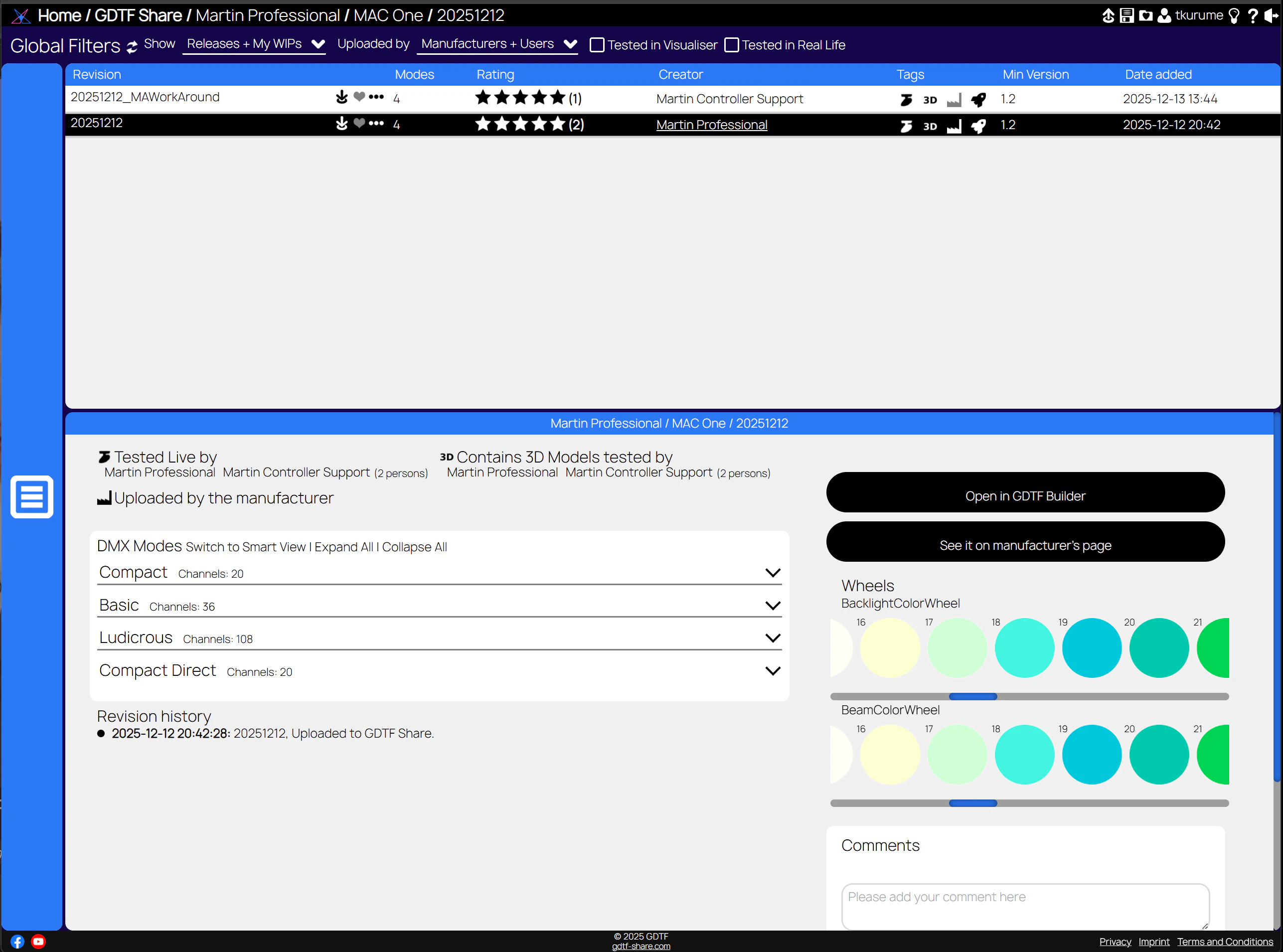Click the BeamColorWheel horizontal scrollbar
The width and height of the screenshot is (1283, 952).
coord(1029,803)
